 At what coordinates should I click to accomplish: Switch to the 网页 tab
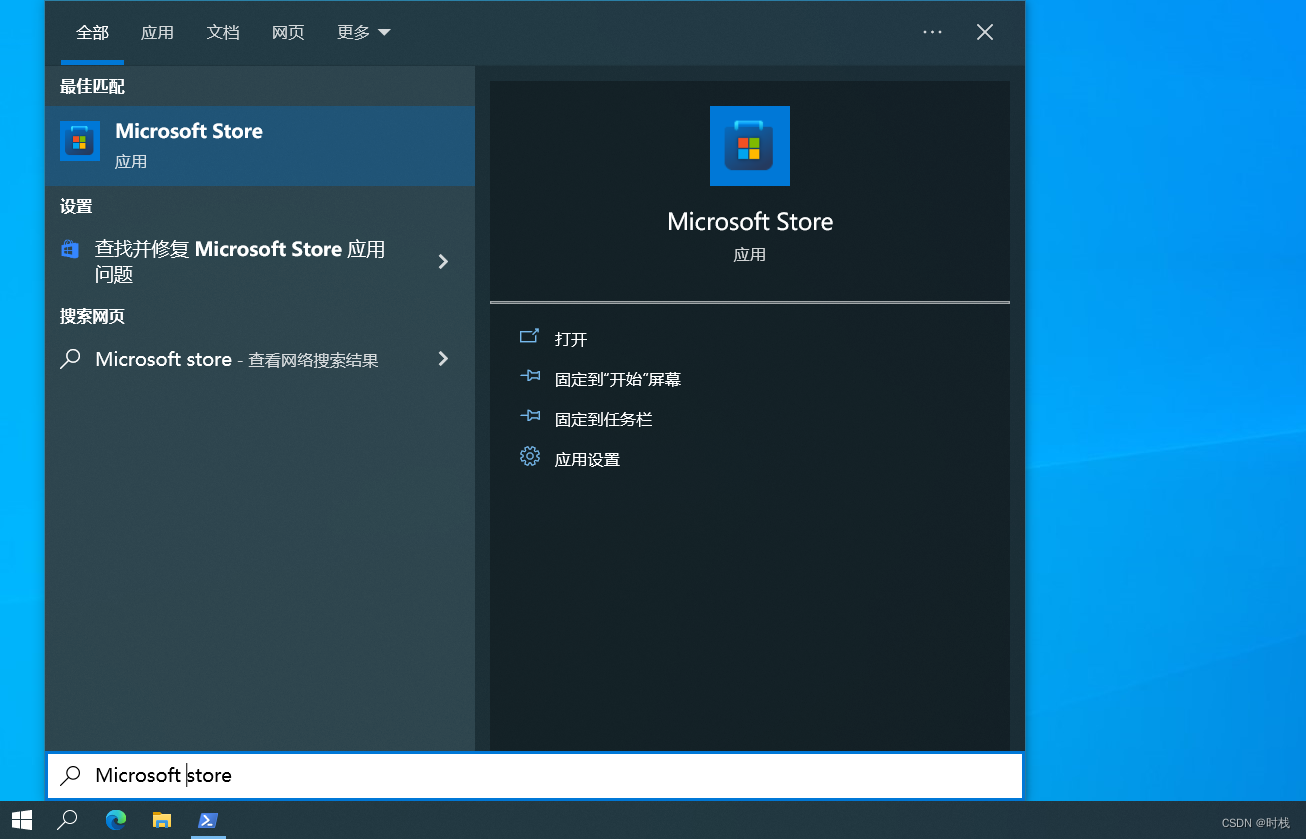click(288, 33)
